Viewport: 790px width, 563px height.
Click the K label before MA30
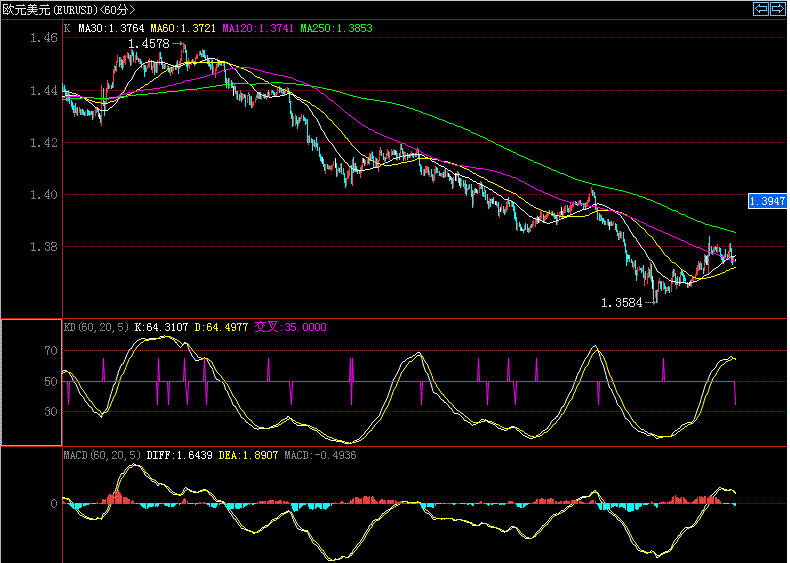coord(68,28)
